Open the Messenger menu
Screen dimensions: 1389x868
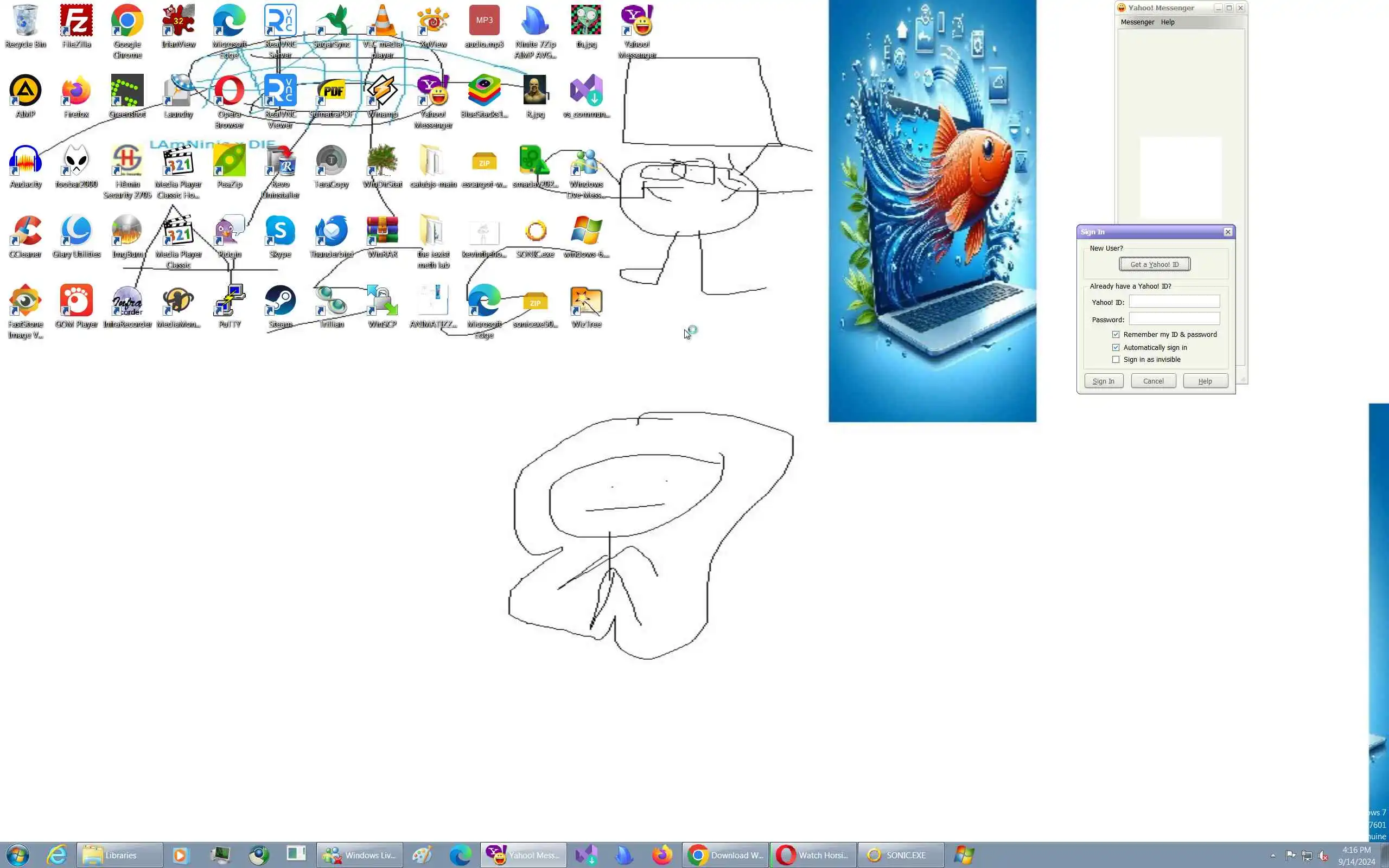tap(1137, 22)
